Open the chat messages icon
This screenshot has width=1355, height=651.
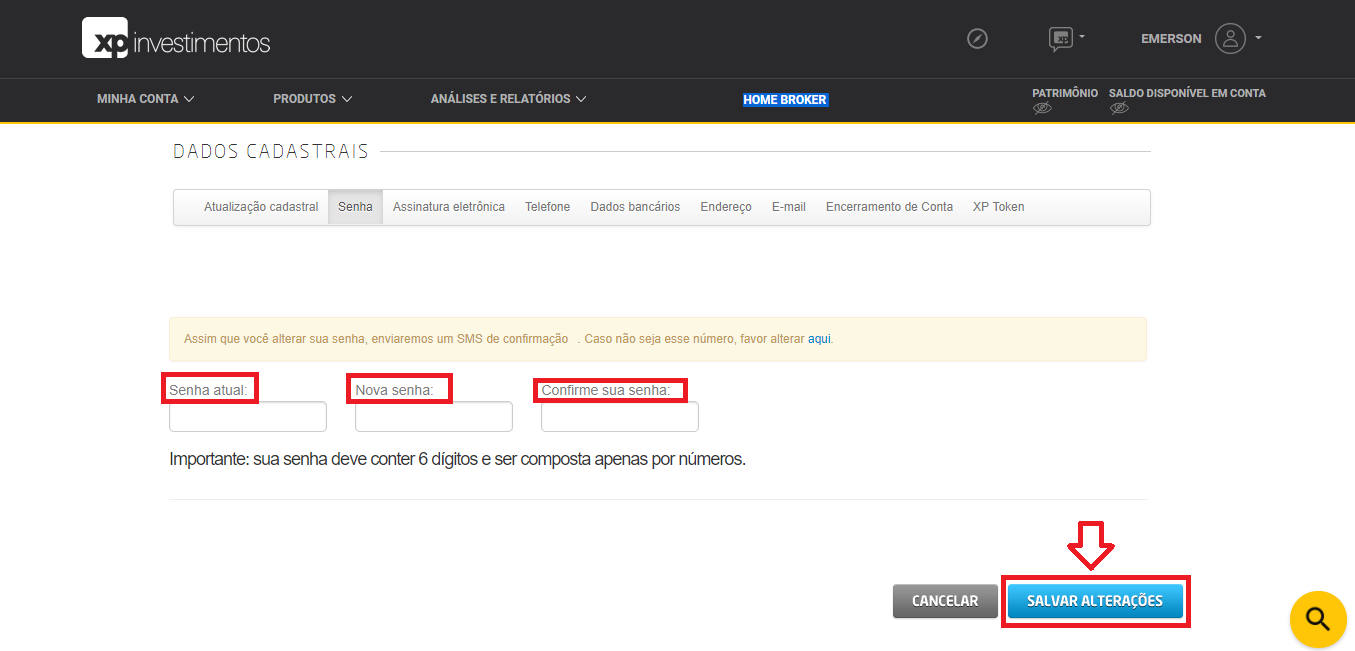[x=1060, y=39]
